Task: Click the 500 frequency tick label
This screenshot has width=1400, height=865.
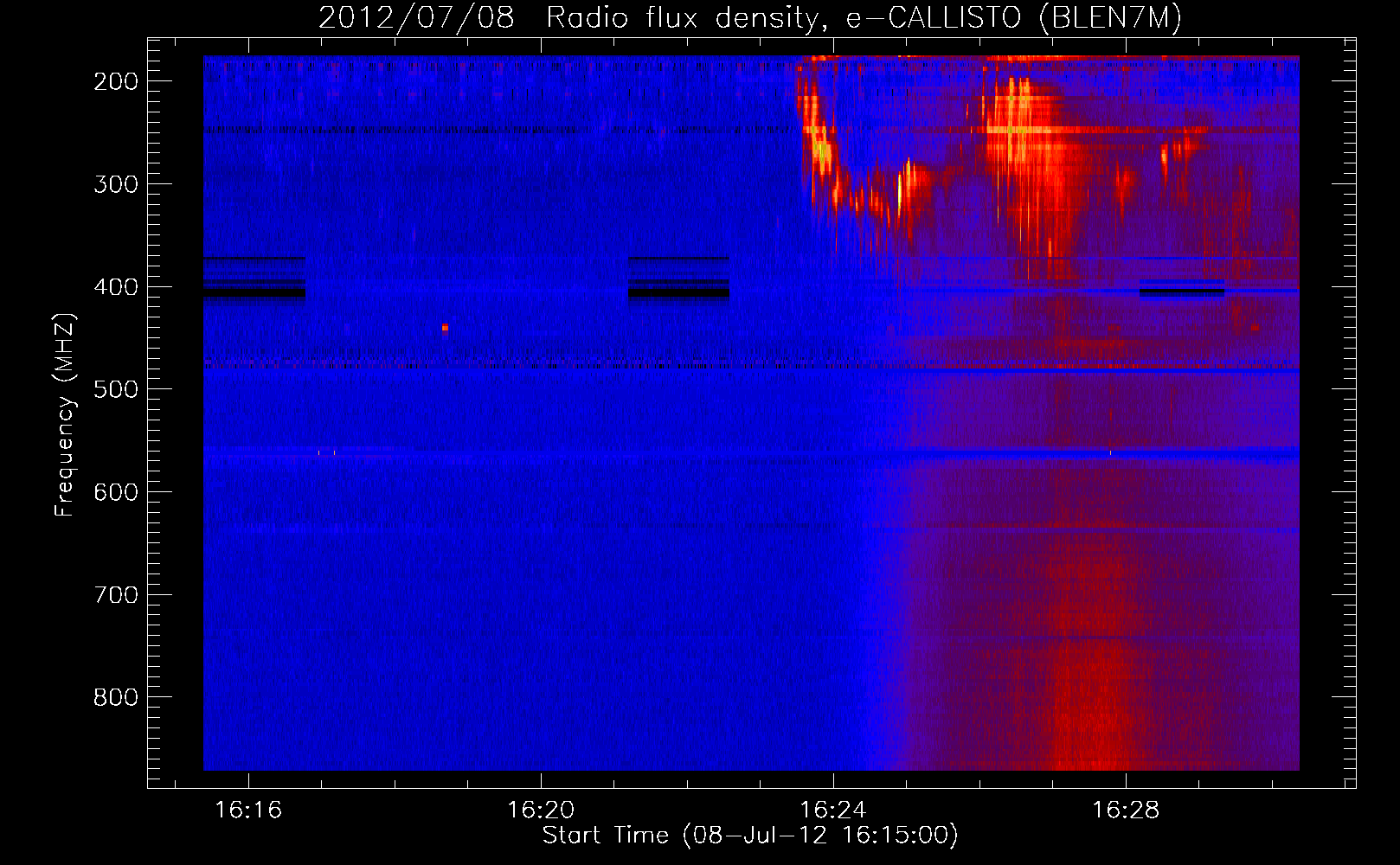Action: [x=116, y=389]
